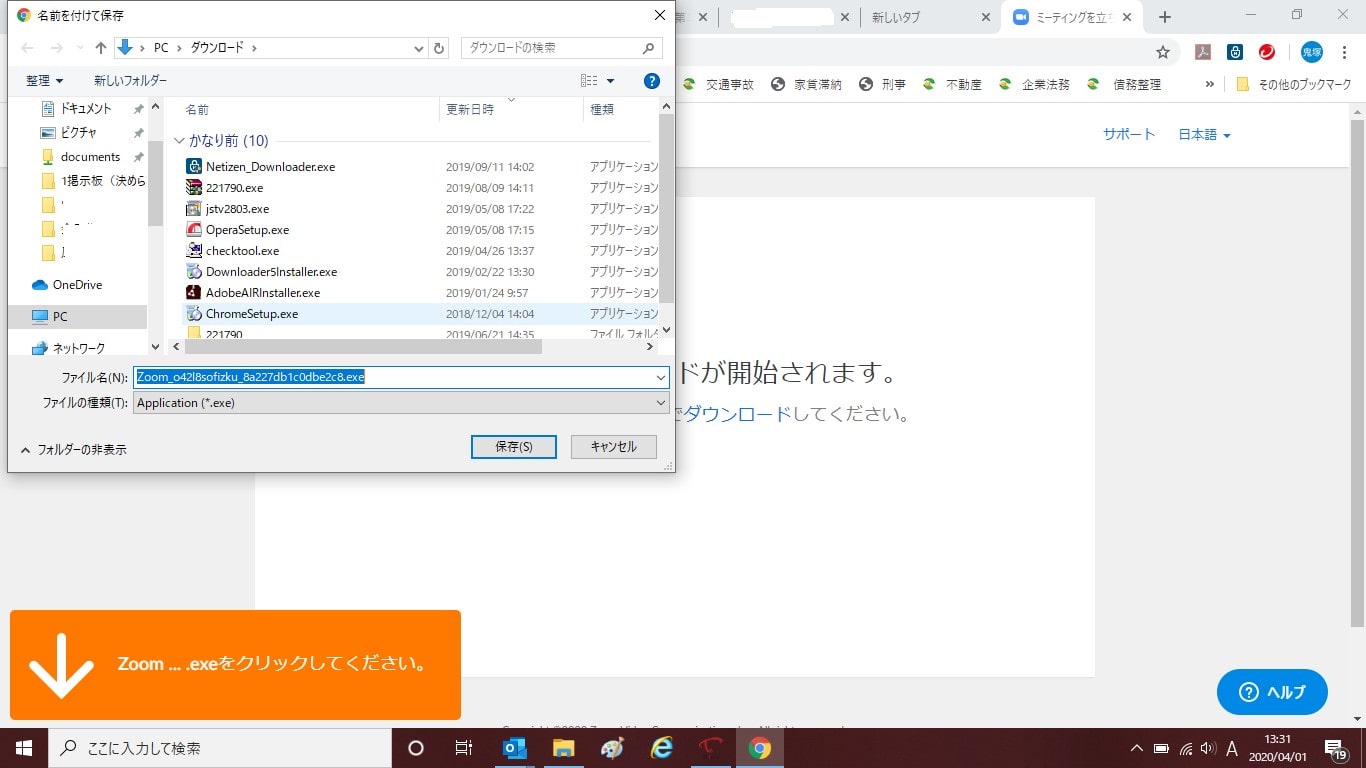Sort by 種類 column header
Screen dimensions: 1366x768
click(602, 110)
